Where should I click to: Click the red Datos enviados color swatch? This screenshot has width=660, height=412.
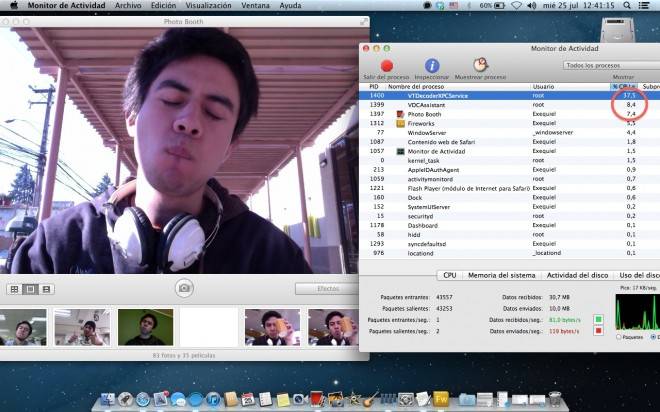point(598,331)
